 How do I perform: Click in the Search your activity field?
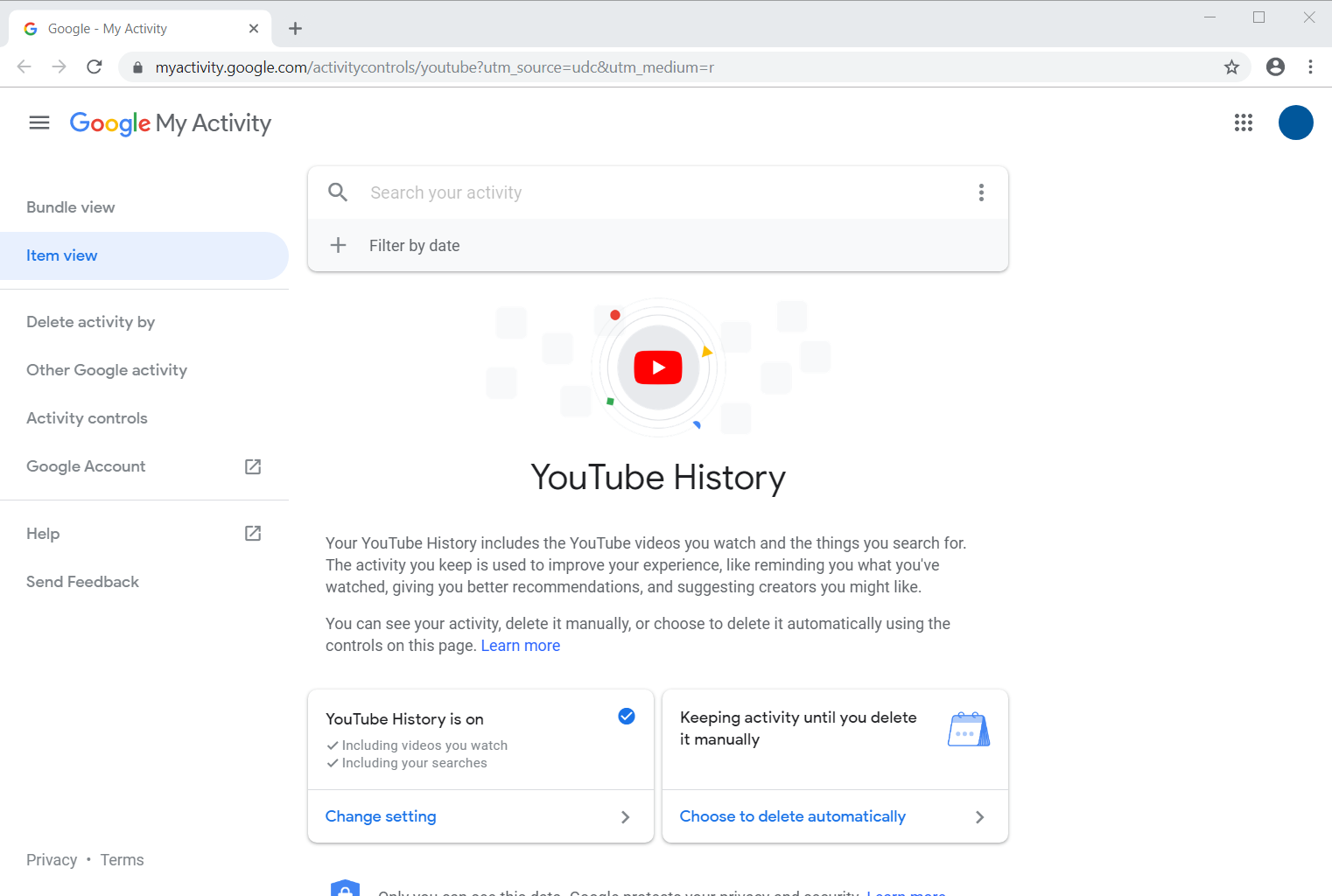(525, 192)
